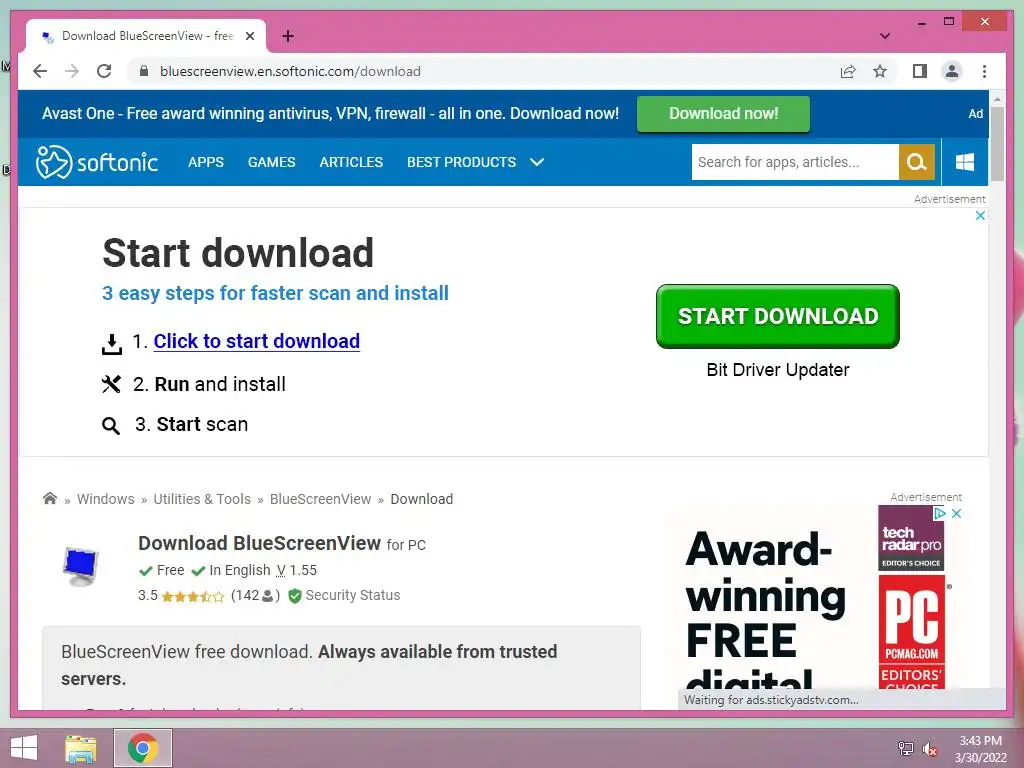The image size is (1024, 768).
Task: Open the APPS menu
Action: pyautogui.click(x=206, y=162)
